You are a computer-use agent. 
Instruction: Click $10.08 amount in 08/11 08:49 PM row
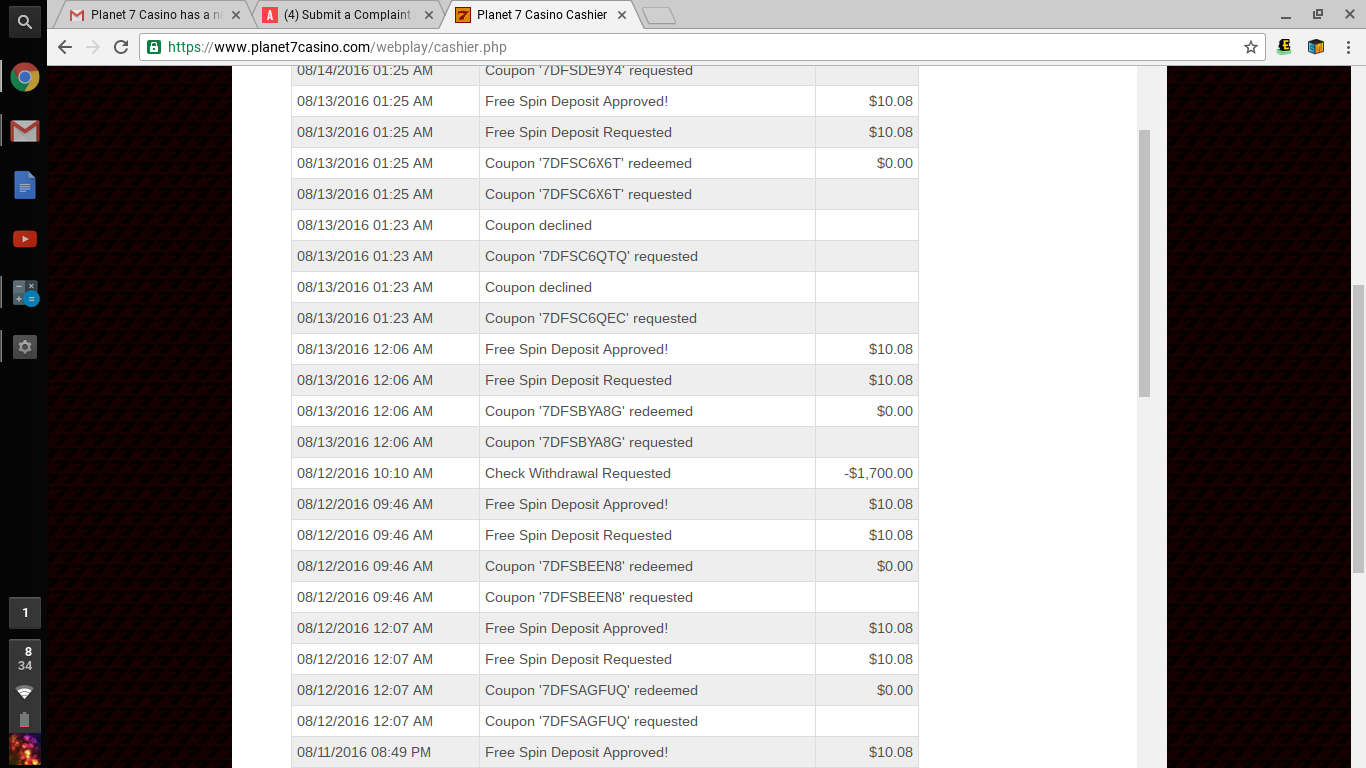click(x=890, y=752)
